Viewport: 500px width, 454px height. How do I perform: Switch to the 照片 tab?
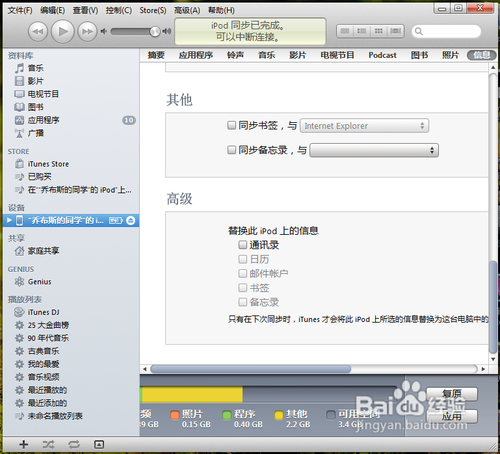[x=450, y=55]
